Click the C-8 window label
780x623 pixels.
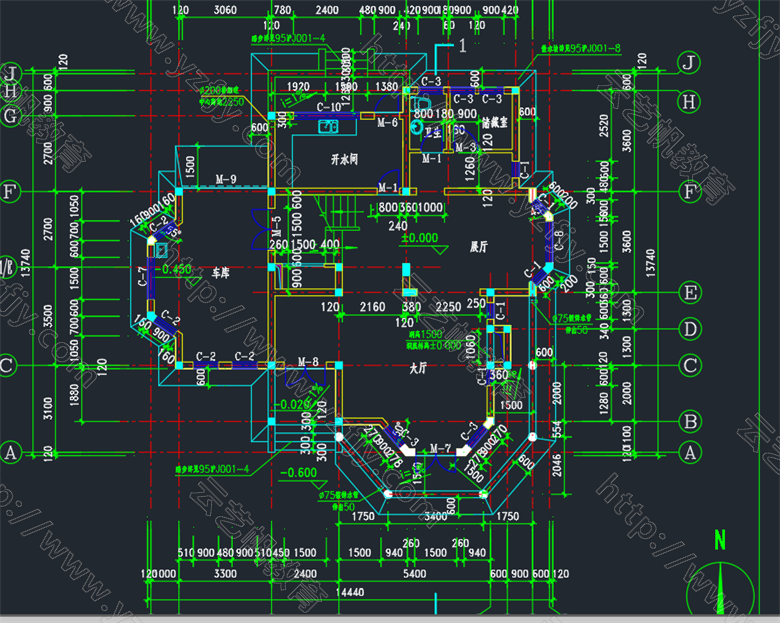(x=559, y=240)
